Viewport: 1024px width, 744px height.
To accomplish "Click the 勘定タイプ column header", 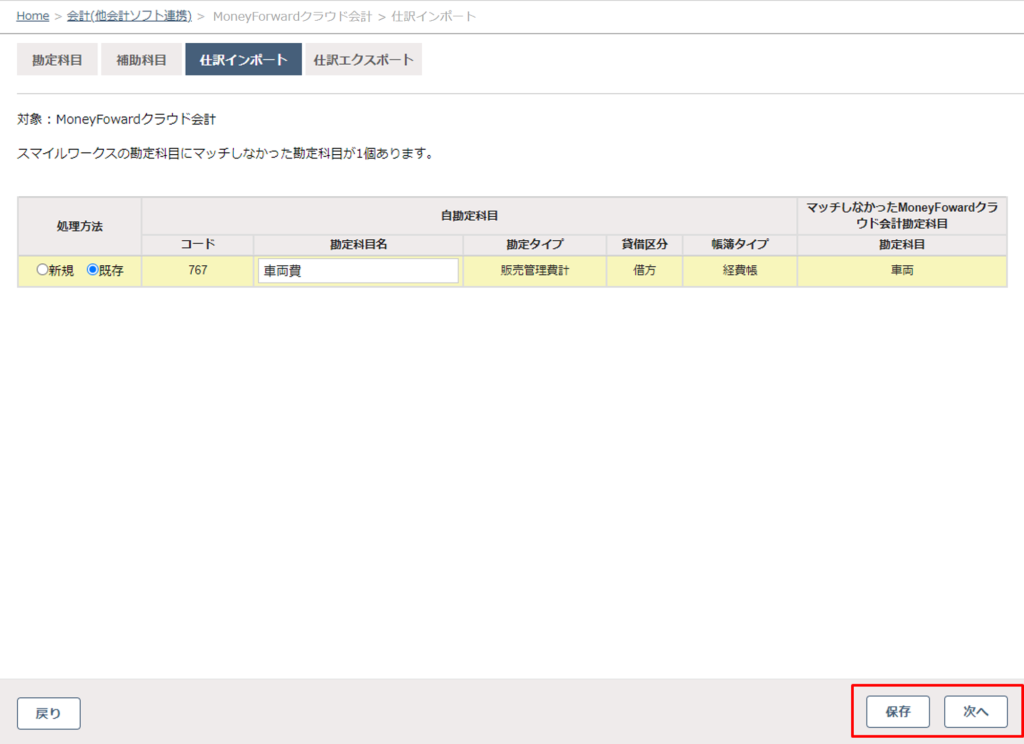I will (535, 244).
